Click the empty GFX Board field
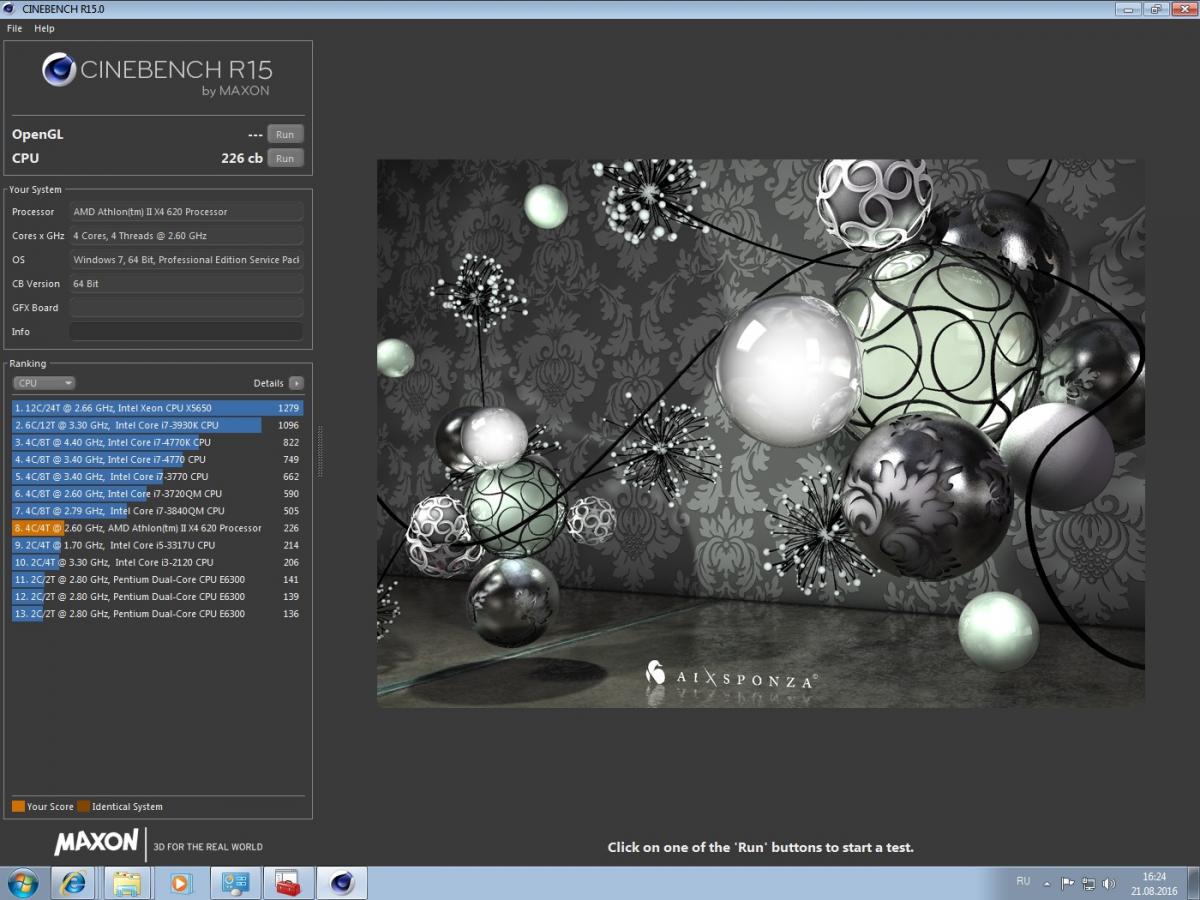This screenshot has width=1200, height=900. 186,308
